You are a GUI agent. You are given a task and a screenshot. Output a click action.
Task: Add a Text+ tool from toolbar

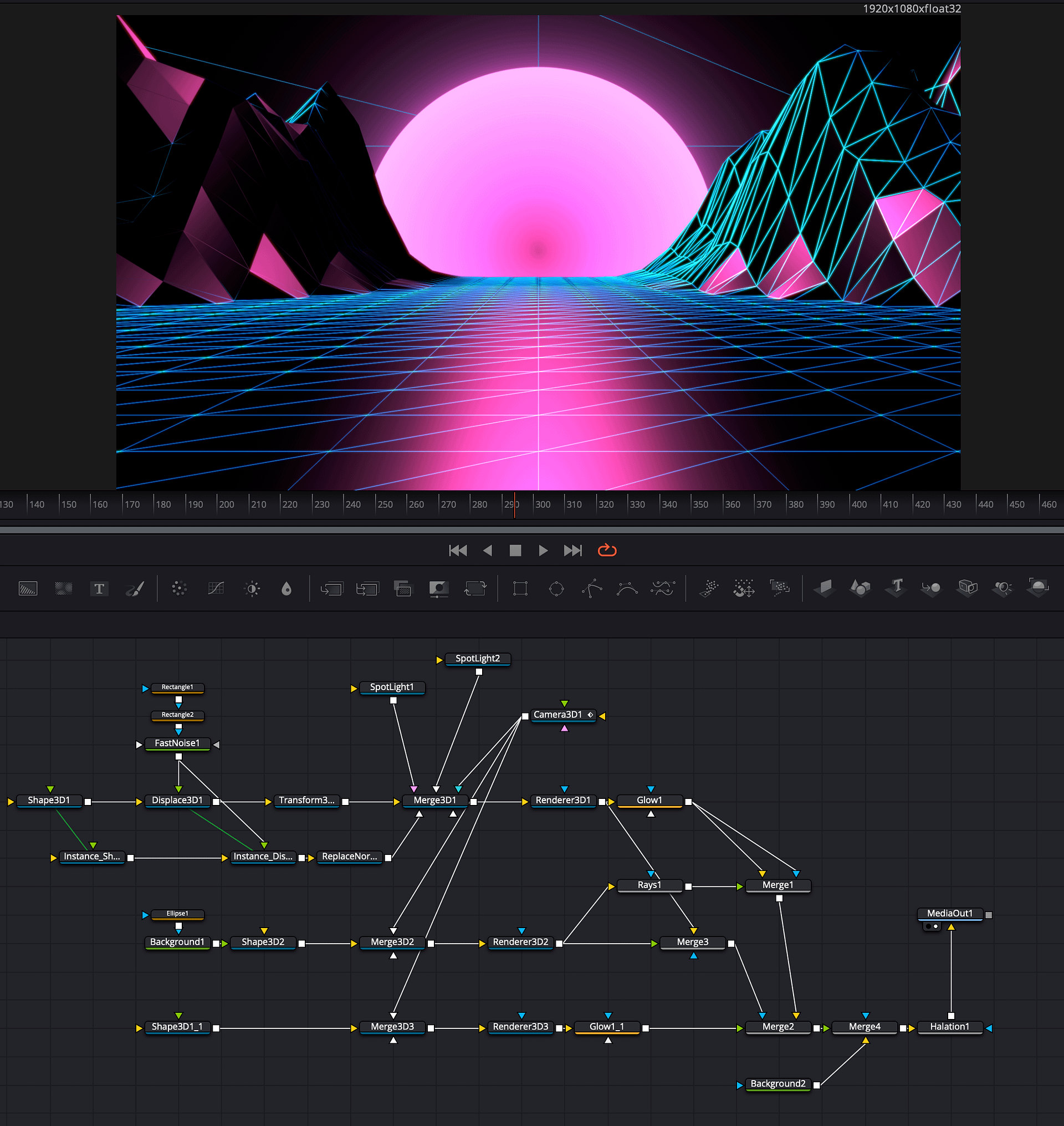tap(99, 589)
